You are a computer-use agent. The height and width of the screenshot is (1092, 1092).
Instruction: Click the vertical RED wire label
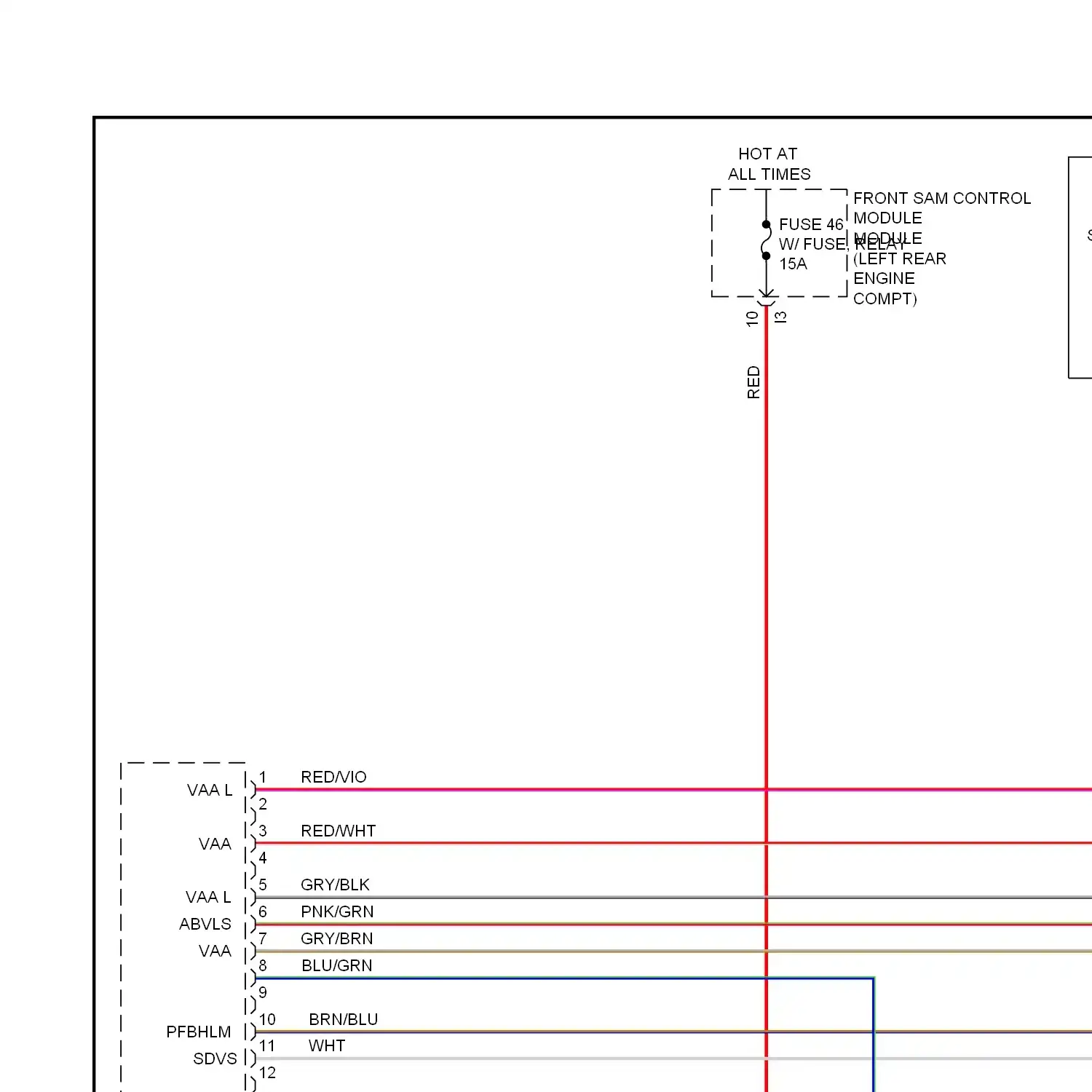click(753, 382)
